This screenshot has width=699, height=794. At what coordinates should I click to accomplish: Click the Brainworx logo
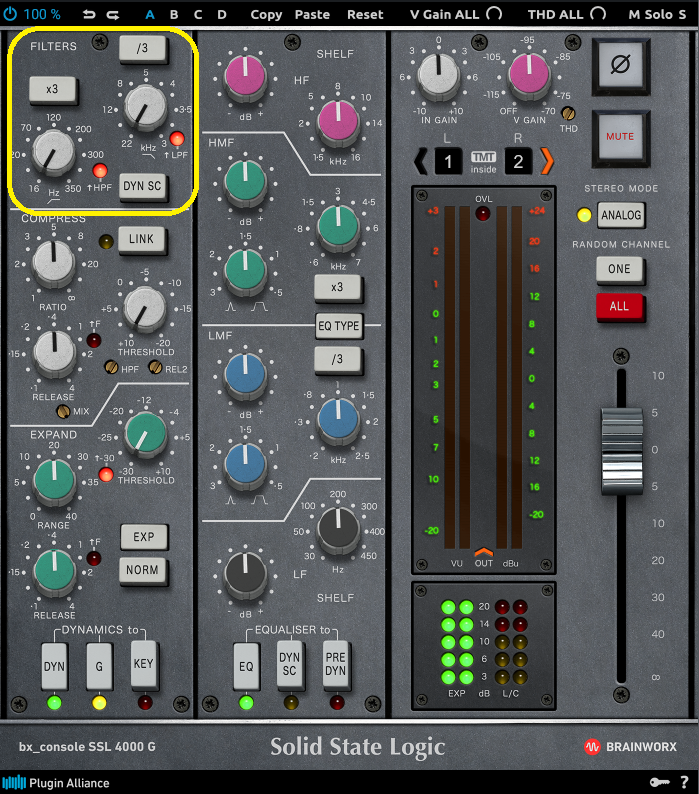631,747
